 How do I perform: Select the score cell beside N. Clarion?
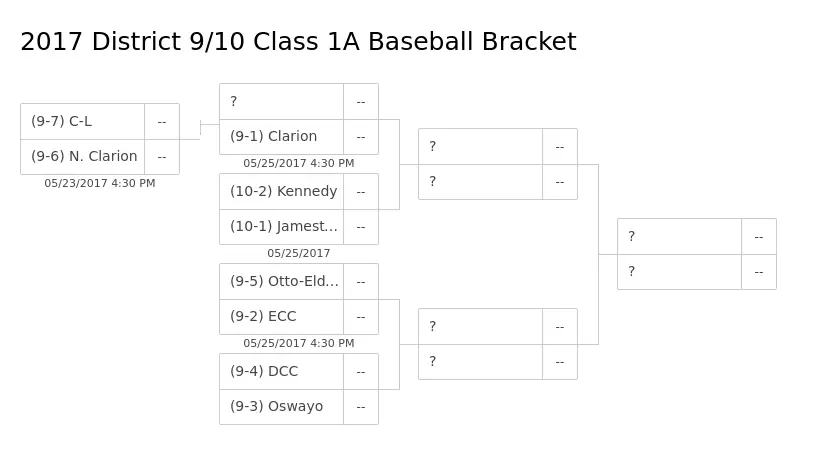tap(162, 157)
